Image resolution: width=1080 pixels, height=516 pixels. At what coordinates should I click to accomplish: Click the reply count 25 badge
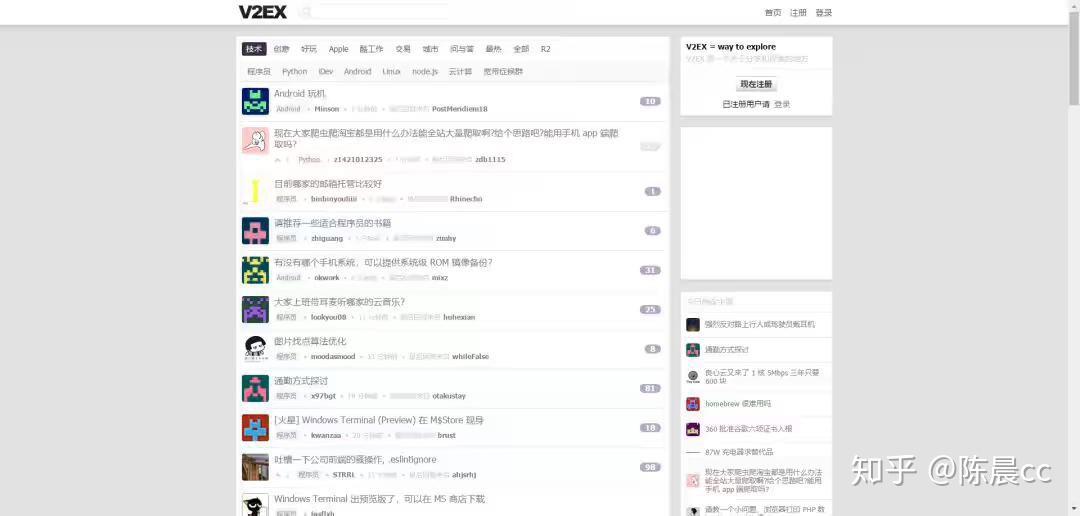pyautogui.click(x=650, y=309)
